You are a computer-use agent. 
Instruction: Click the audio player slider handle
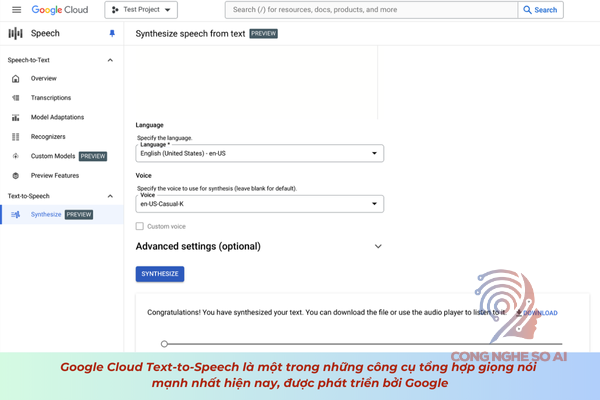pyautogui.click(x=164, y=344)
